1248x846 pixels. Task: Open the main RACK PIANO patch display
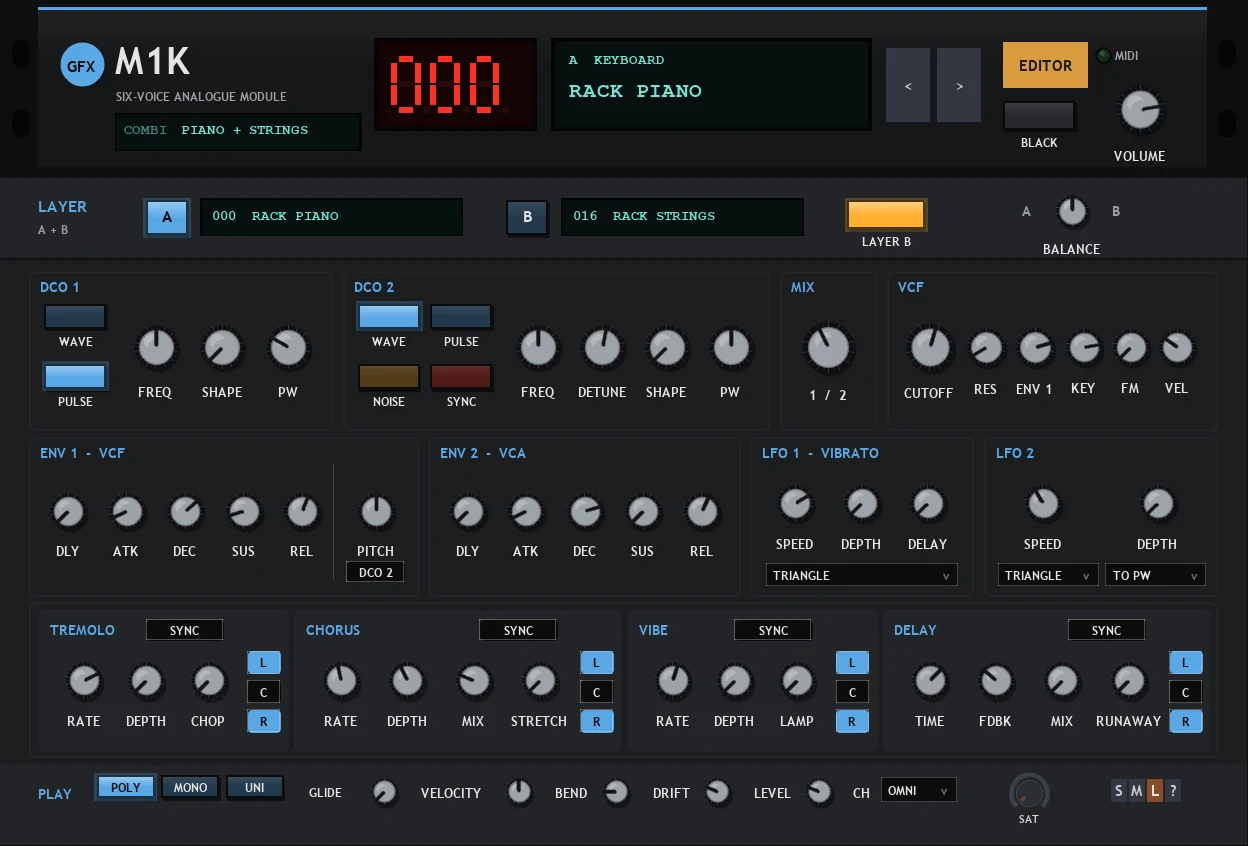click(711, 85)
